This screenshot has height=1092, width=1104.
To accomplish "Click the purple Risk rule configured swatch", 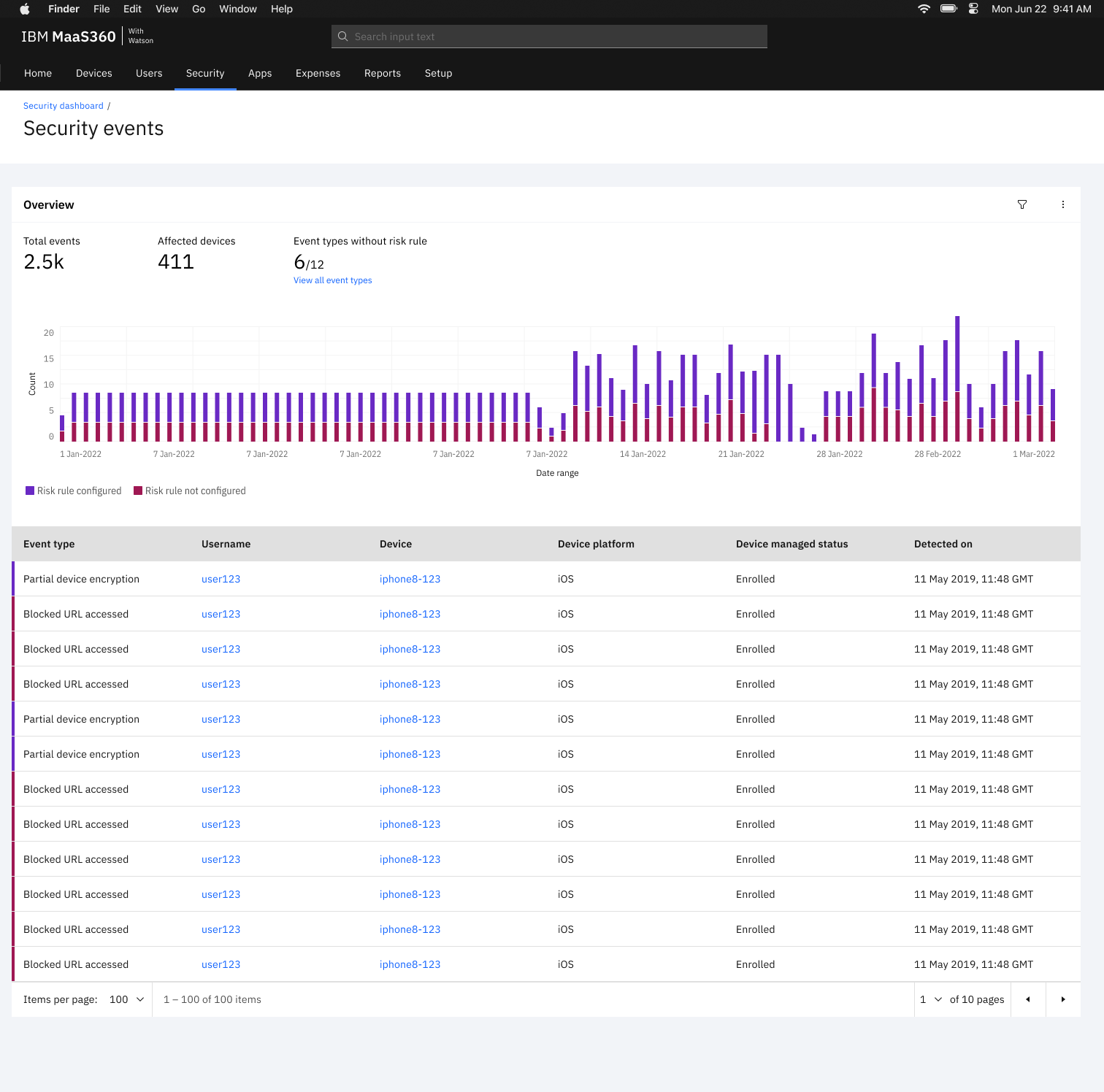I will click(x=30, y=491).
